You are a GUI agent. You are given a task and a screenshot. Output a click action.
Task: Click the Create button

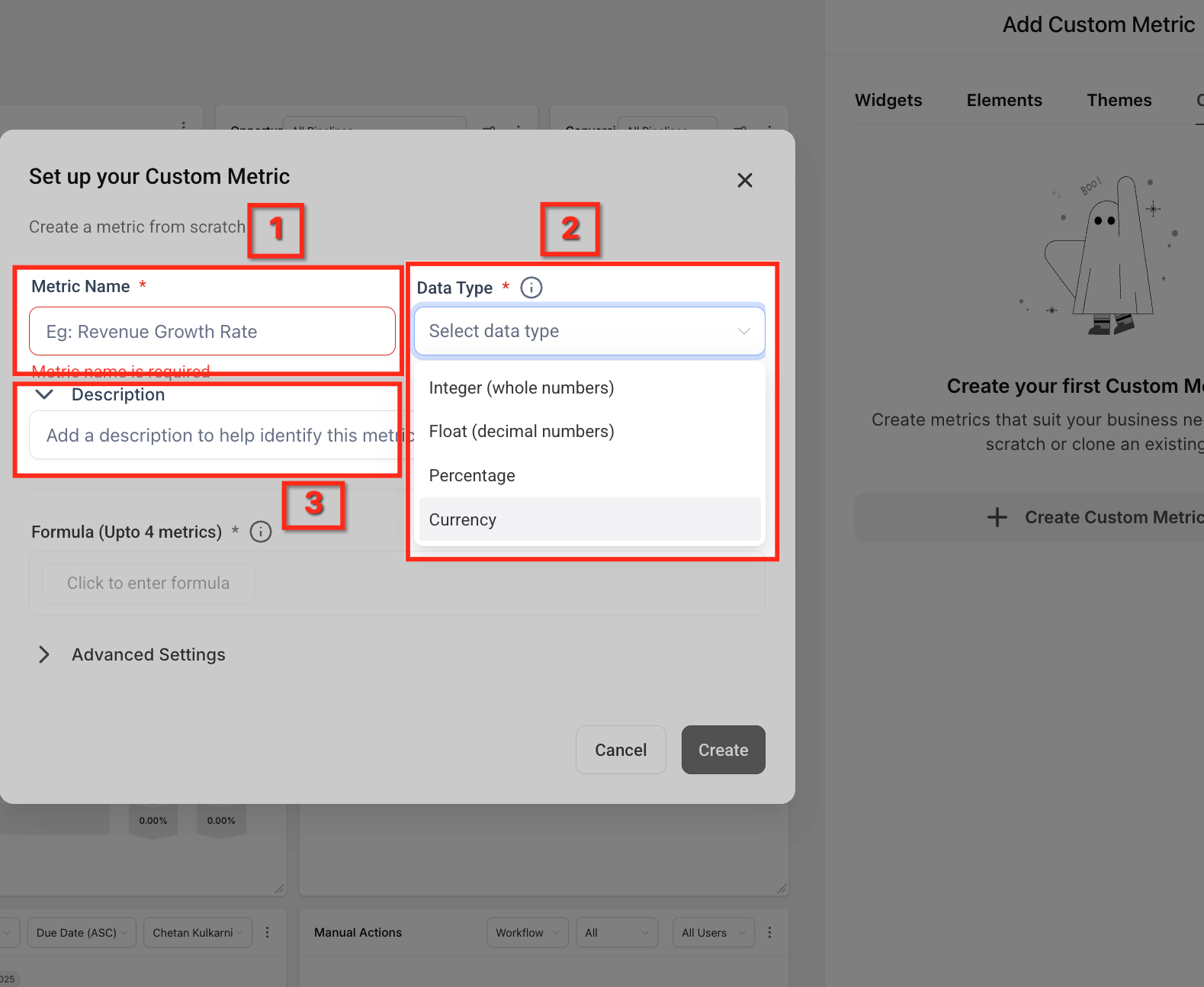pyautogui.click(x=724, y=750)
